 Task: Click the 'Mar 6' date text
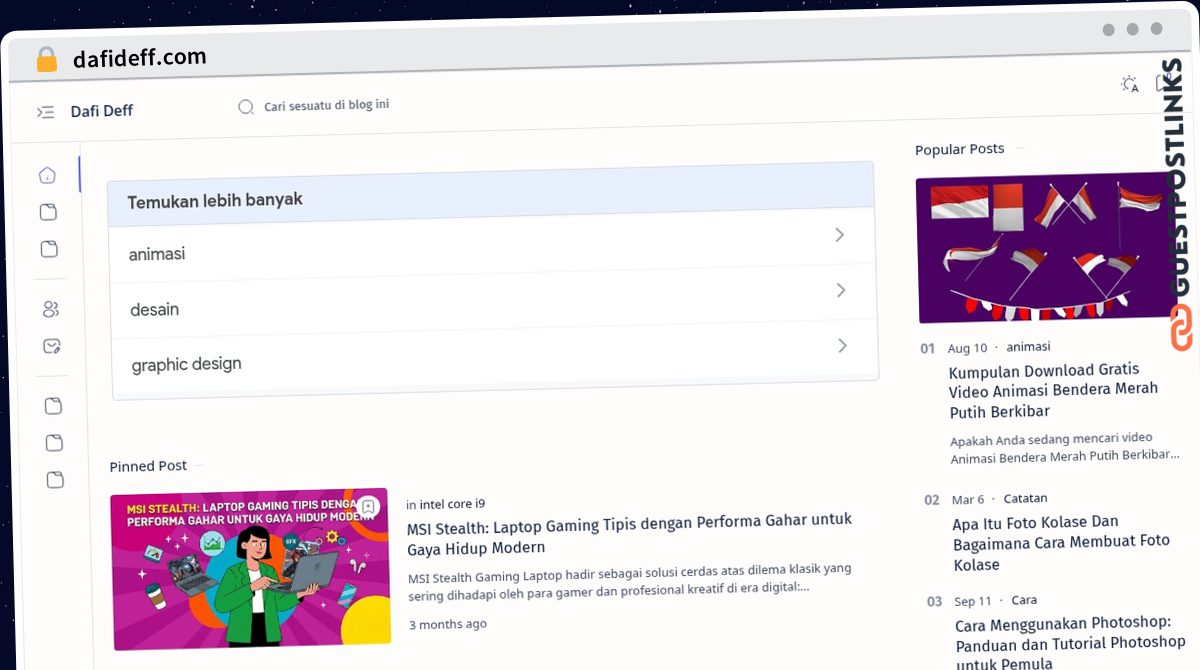[968, 499]
